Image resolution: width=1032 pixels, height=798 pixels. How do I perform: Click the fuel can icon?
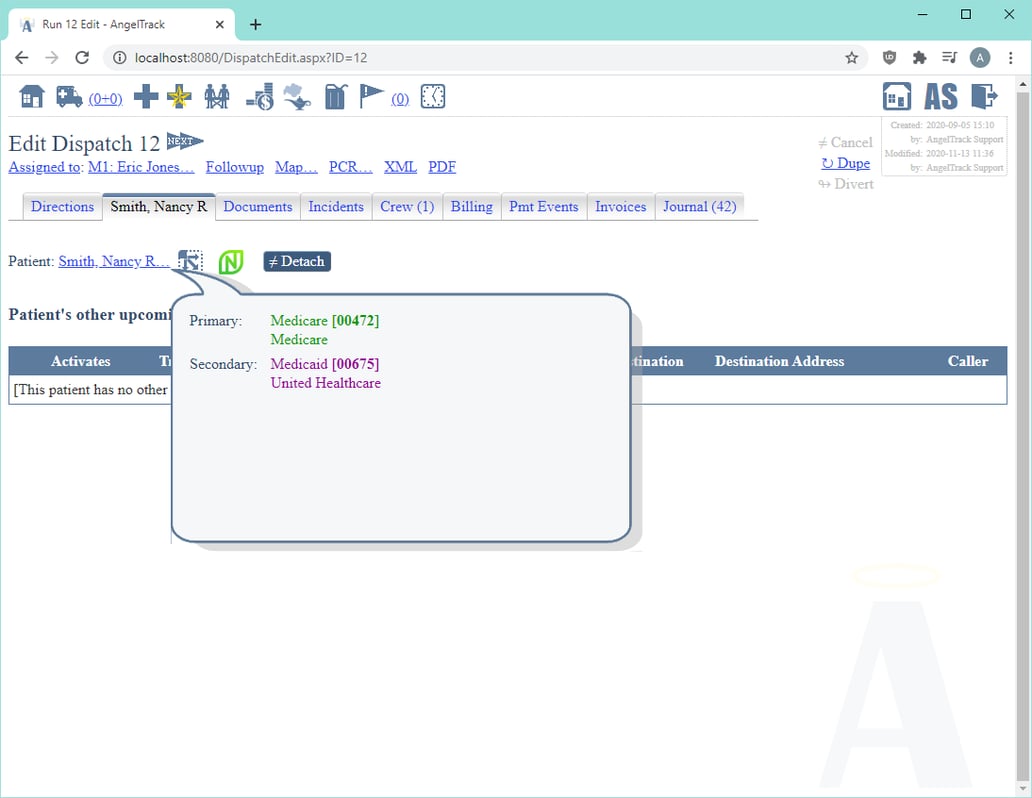(x=334, y=97)
